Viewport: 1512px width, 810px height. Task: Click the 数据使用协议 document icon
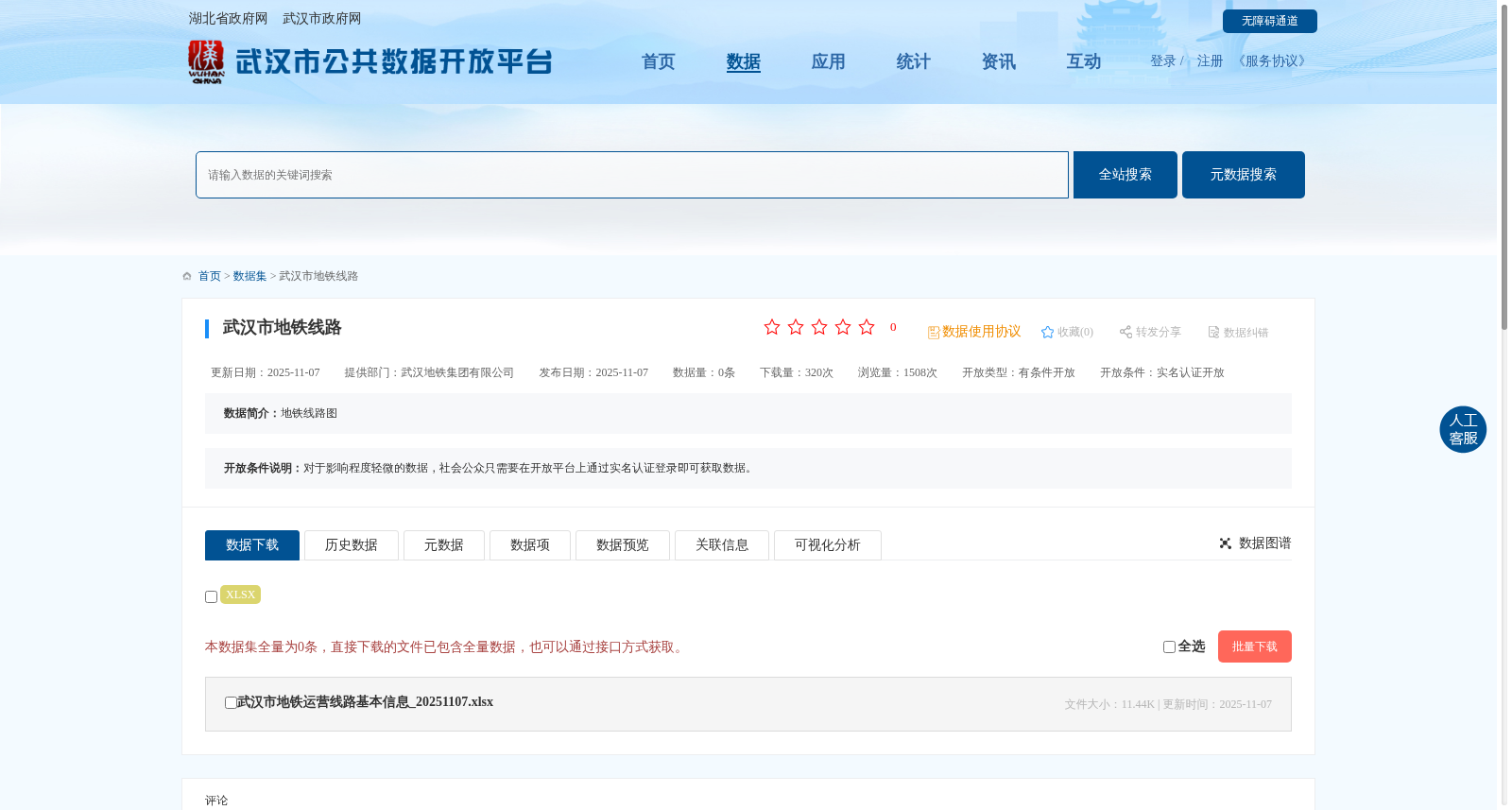(934, 333)
